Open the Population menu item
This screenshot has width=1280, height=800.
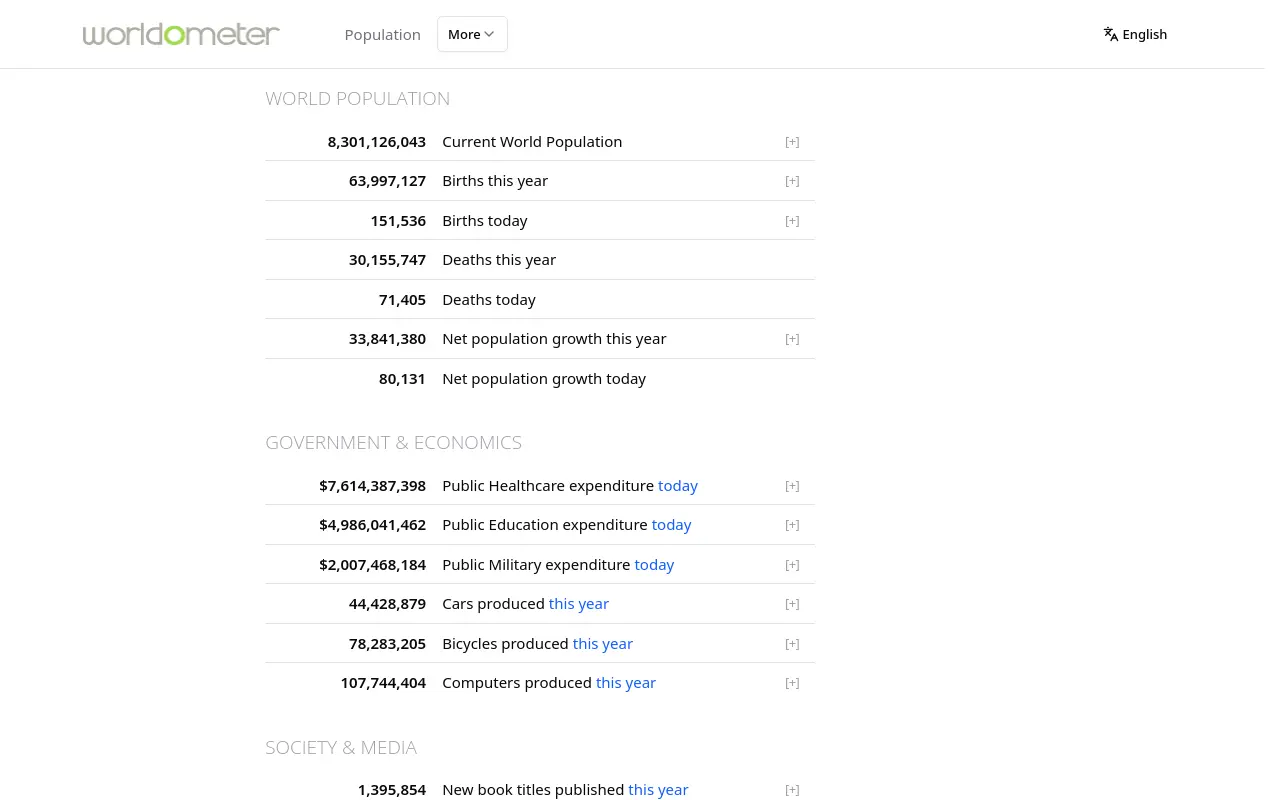tap(382, 34)
